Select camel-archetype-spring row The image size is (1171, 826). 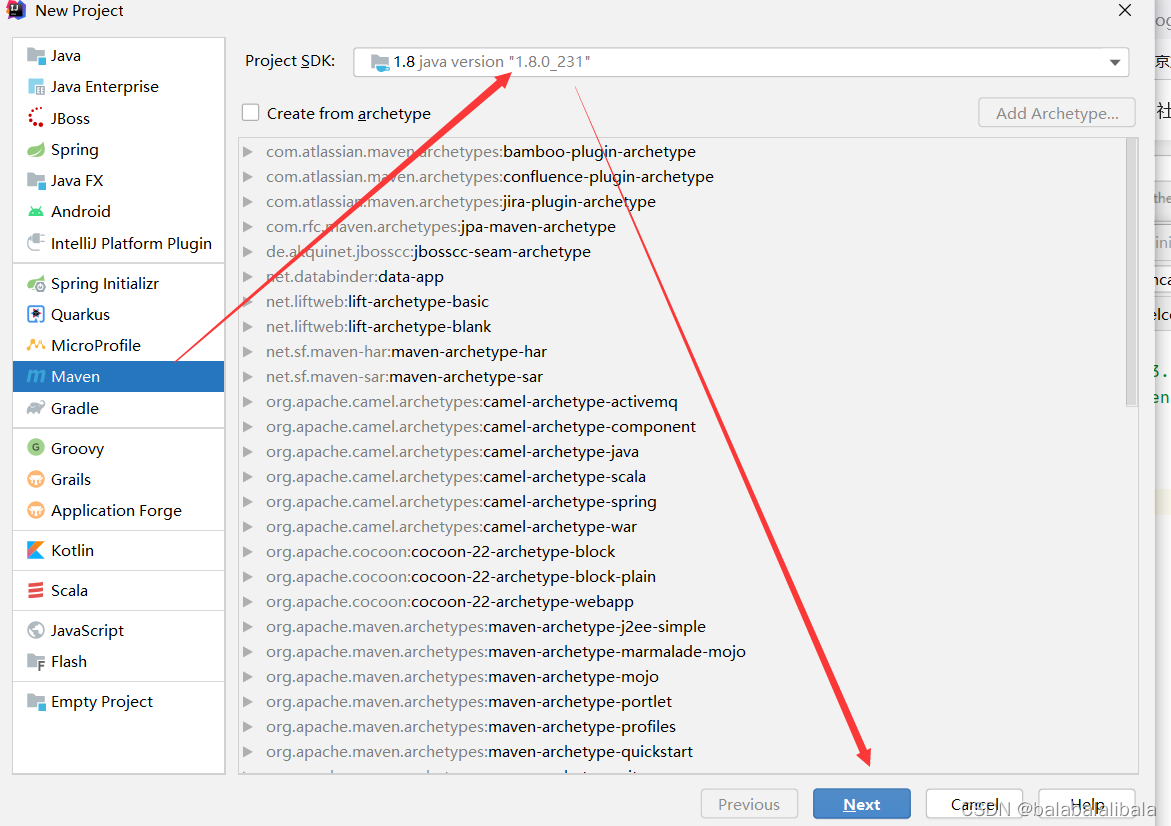click(x=683, y=502)
